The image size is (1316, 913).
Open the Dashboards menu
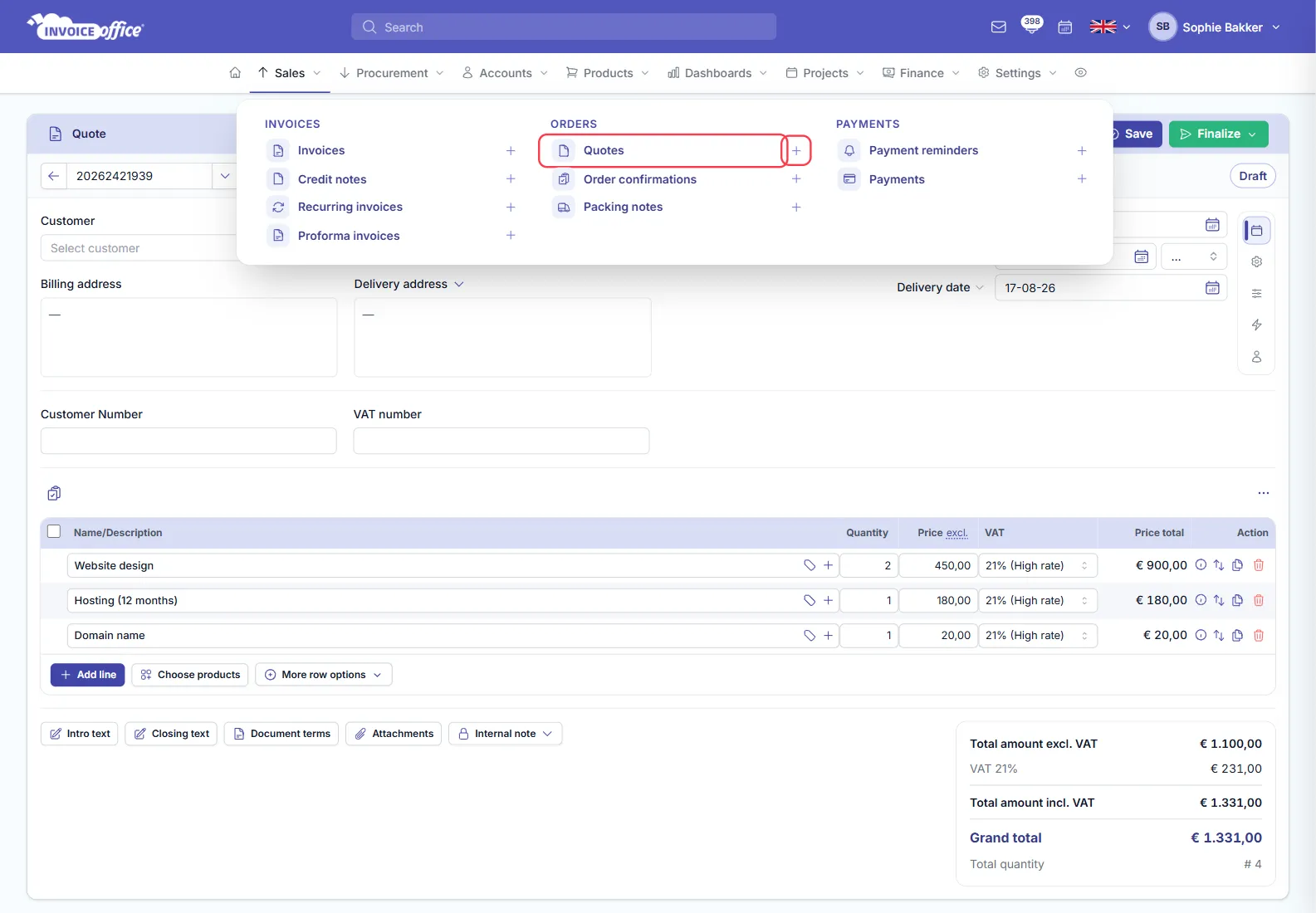coord(717,73)
